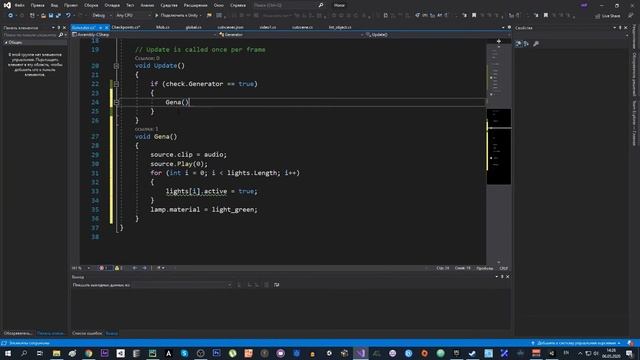This screenshot has height=360, width=640.
Task: Pin the active Generator.cs tab
Action: 100,27
